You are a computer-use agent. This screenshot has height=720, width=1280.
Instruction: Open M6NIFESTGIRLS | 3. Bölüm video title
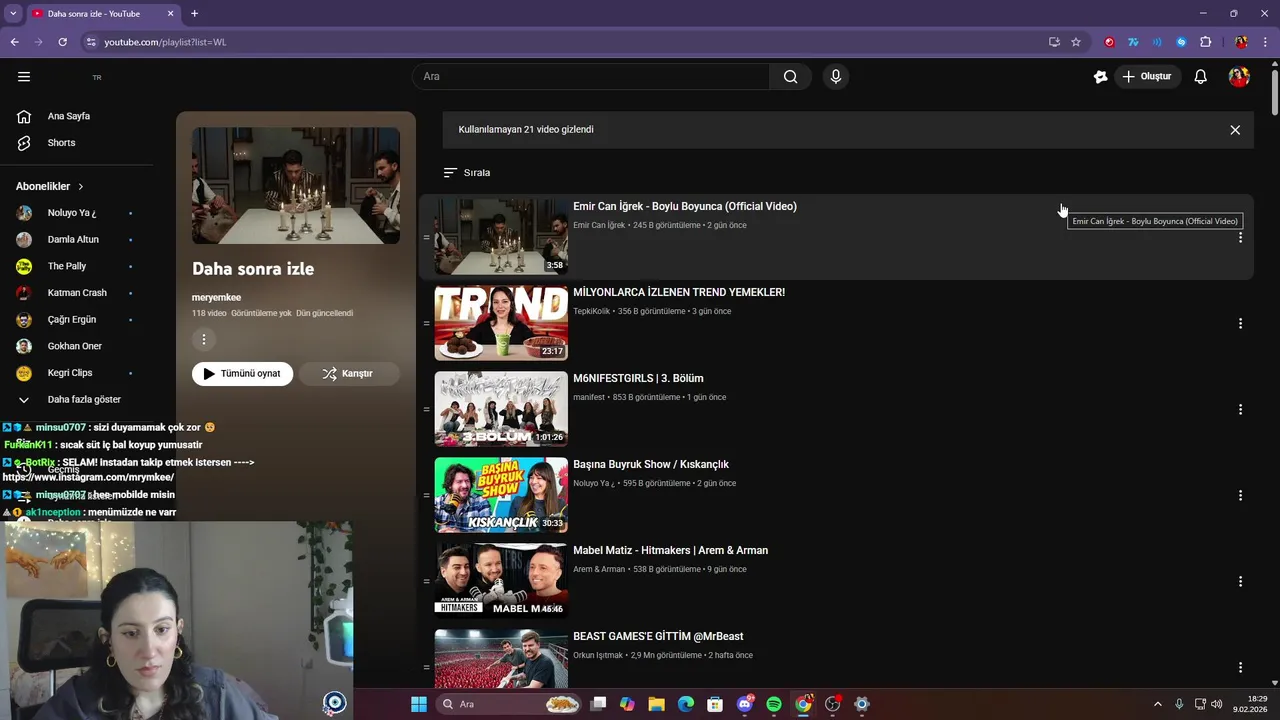click(x=638, y=379)
